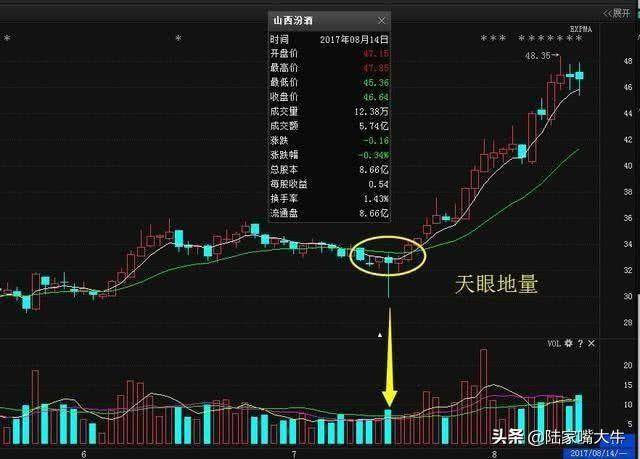Open the VOL indicator settings gear
Screen dimensions: 640x459
569,344
